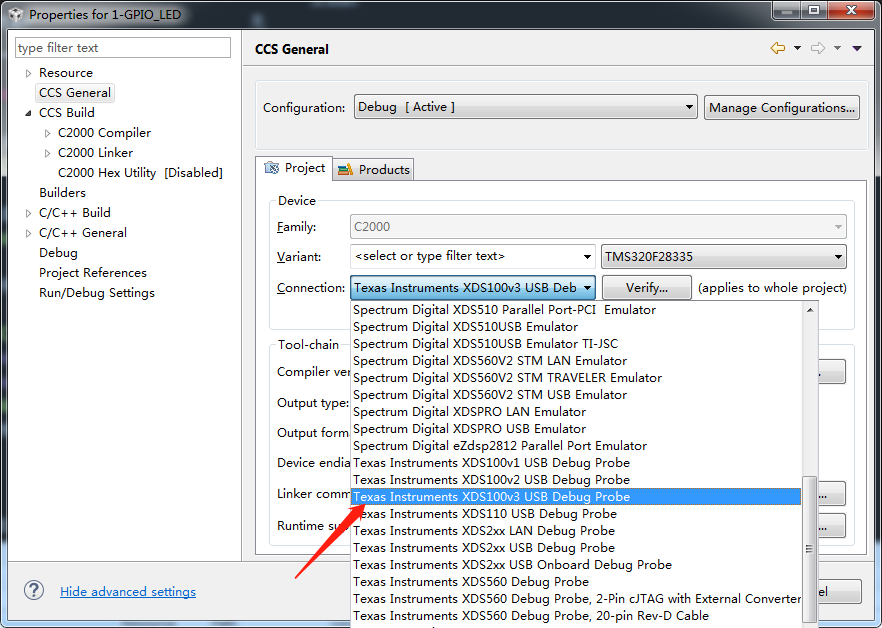Click the Manage Configurations button
882x628 pixels.
(782, 107)
